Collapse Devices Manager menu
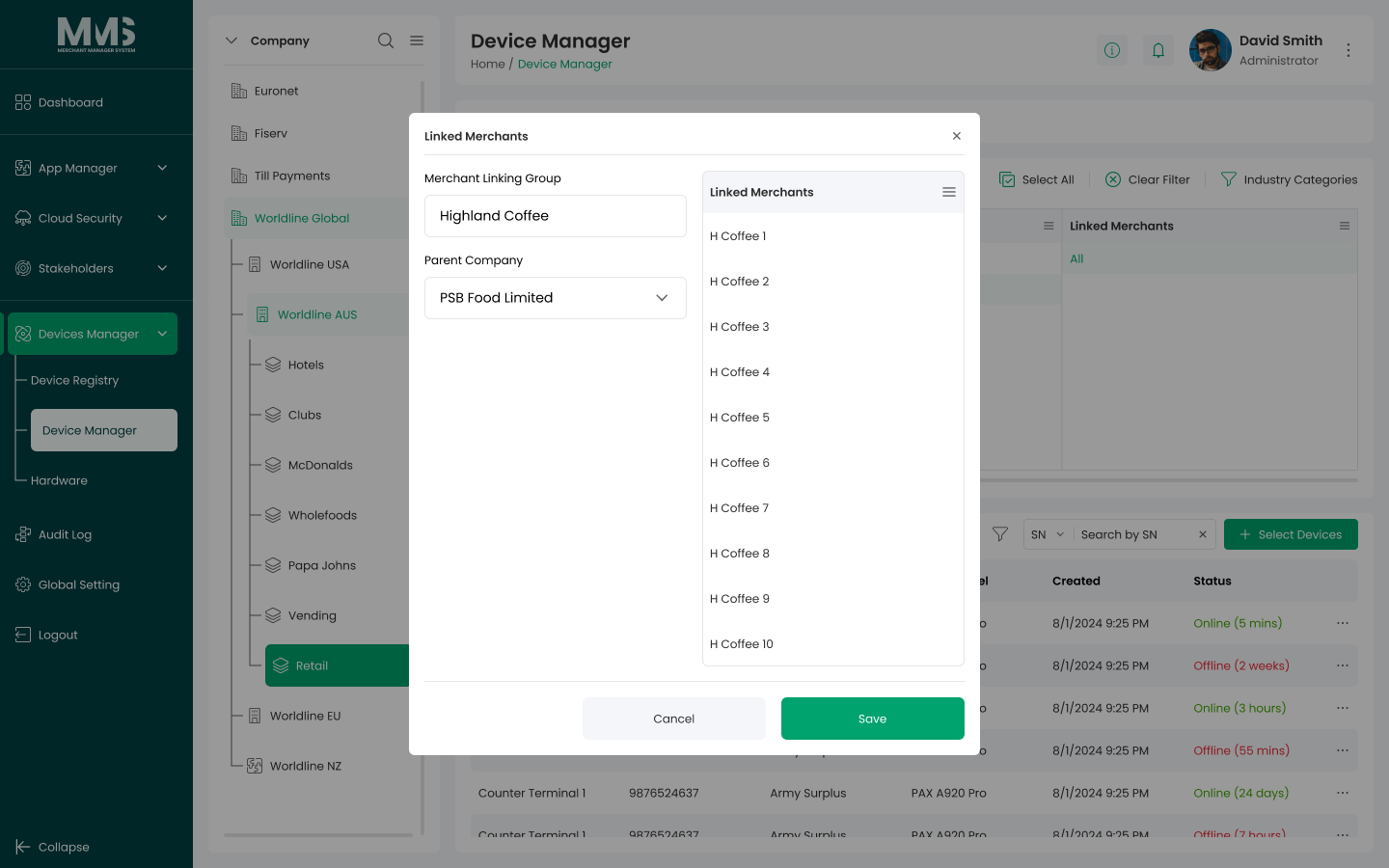 click(93, 334)
